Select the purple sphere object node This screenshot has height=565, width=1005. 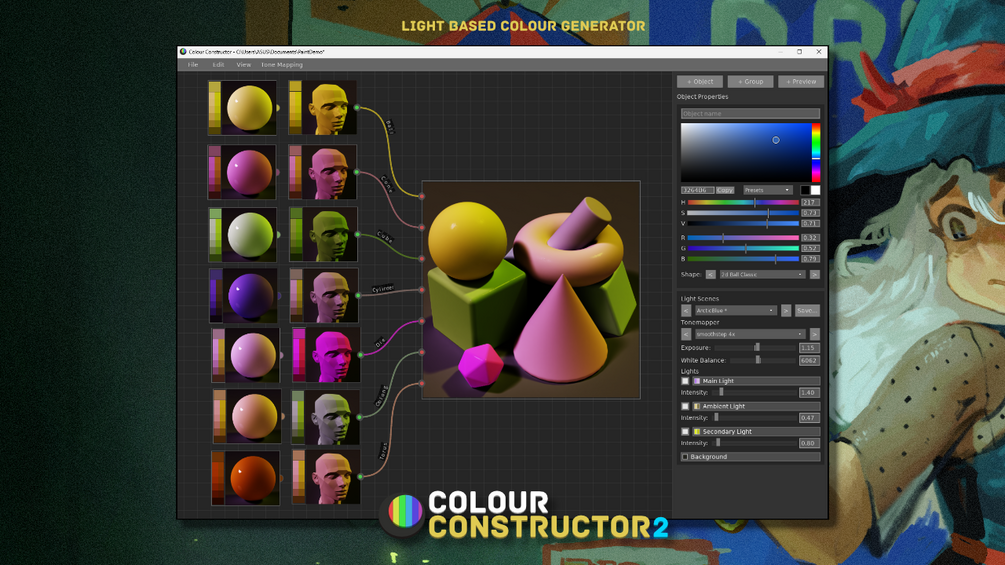coord(244,295)
